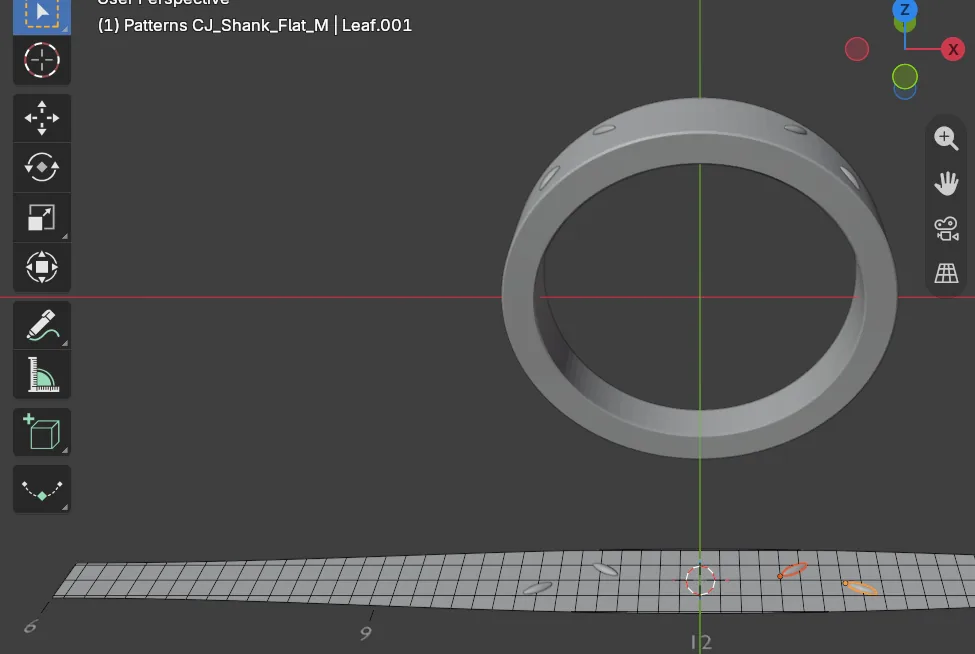Toggle perspective/orthographic projection grid button
This screenshot has width=975, height=654.
point(946,273)
